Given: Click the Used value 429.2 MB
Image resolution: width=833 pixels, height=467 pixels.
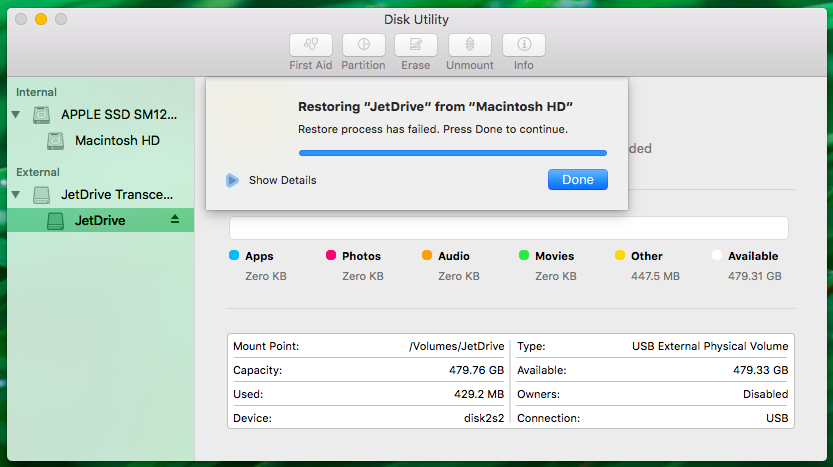Looking at the screenshot, I should click(479, 394).
